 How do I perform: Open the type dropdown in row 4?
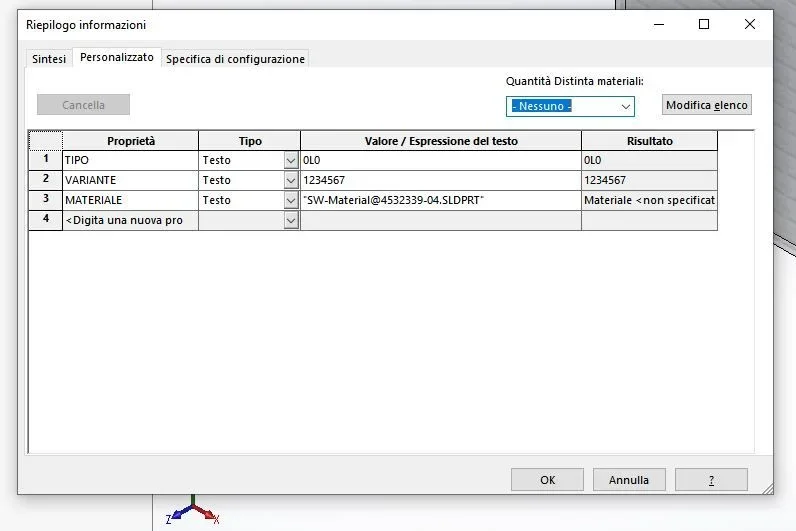click(x=291, y=220)
